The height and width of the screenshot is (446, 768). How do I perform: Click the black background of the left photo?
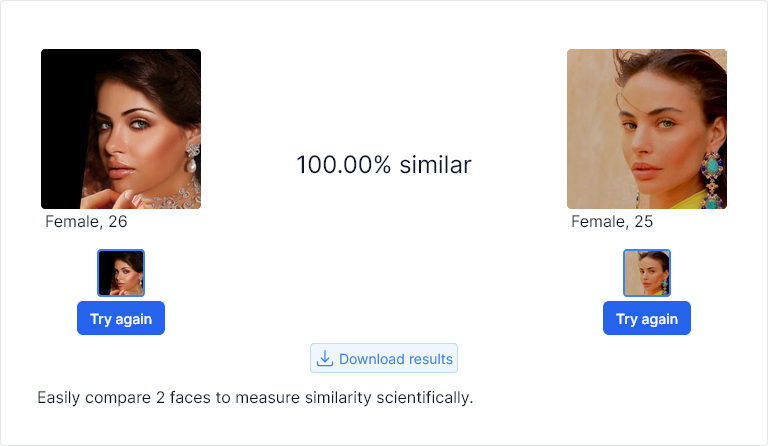[64, 122]
